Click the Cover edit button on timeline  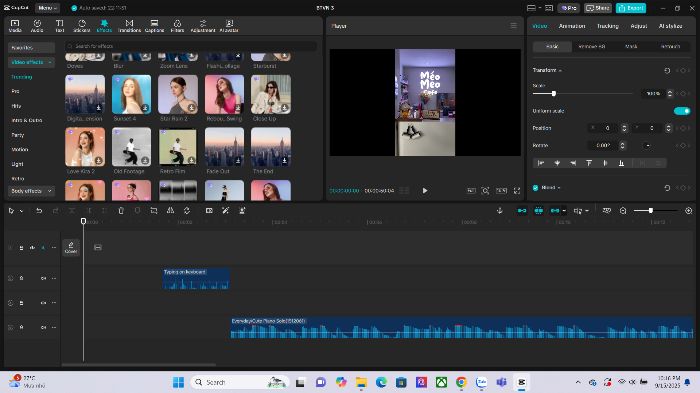[71, 247]
